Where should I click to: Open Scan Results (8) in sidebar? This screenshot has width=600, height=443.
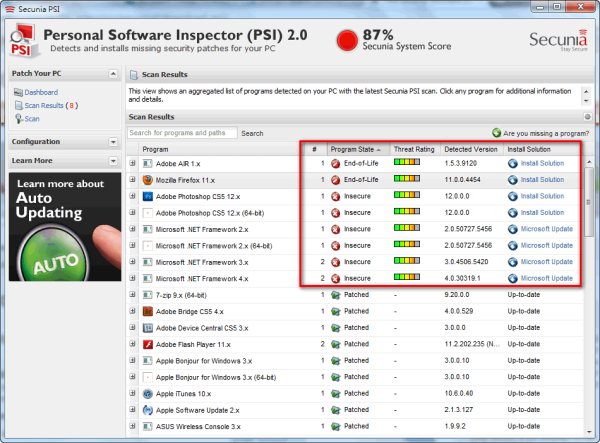(51, 106)
